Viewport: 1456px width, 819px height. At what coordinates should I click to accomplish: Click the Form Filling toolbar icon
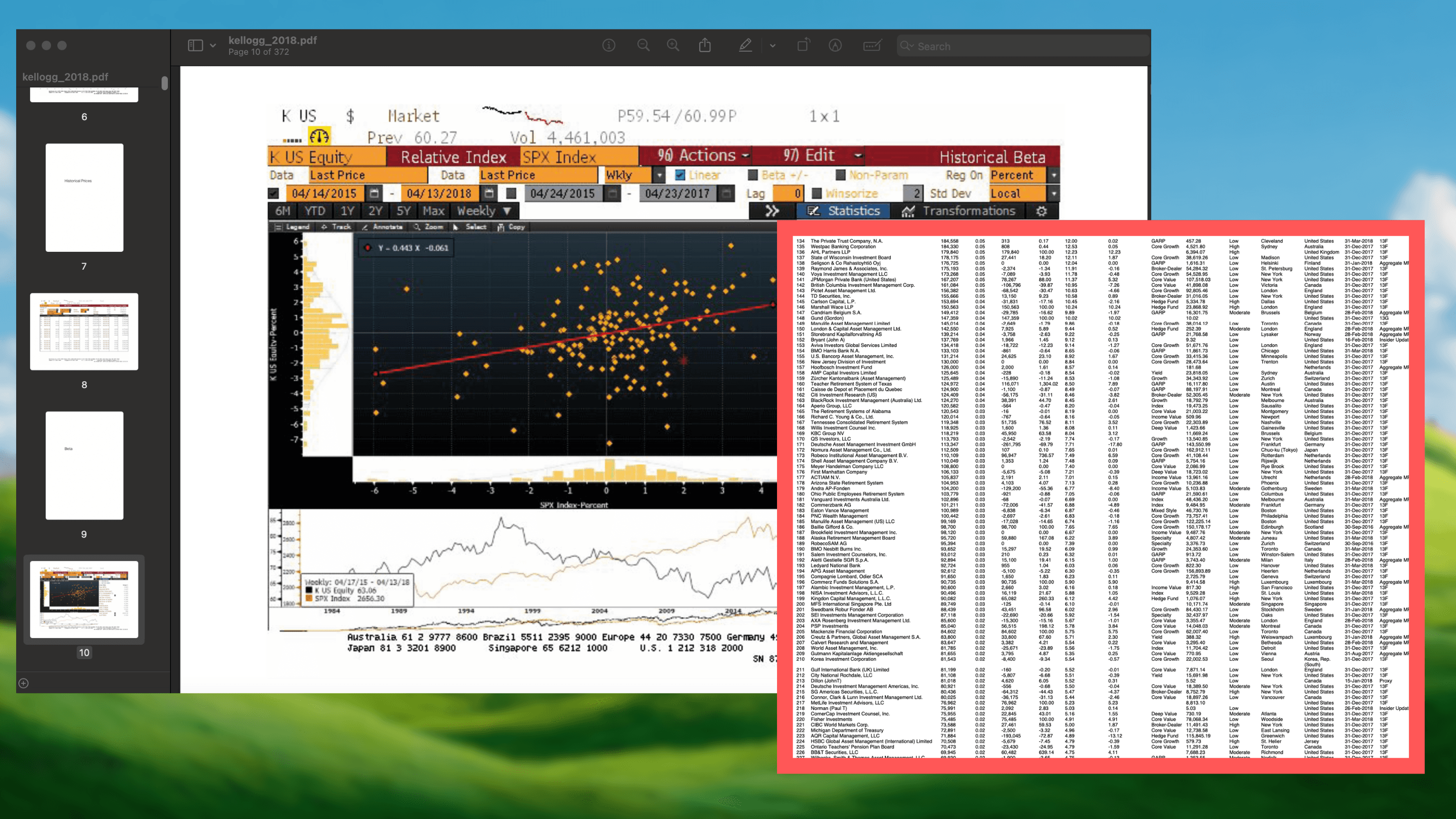(x=872, y=46)
